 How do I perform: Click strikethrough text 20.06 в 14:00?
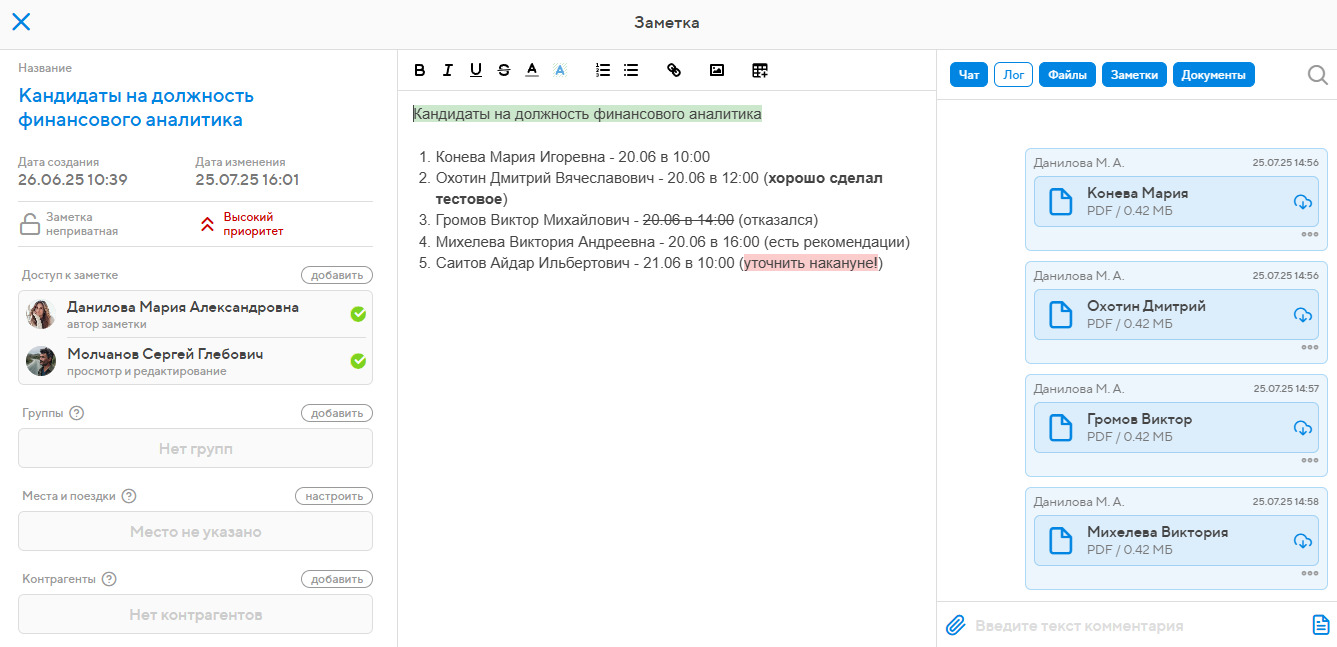pos(688,219)
